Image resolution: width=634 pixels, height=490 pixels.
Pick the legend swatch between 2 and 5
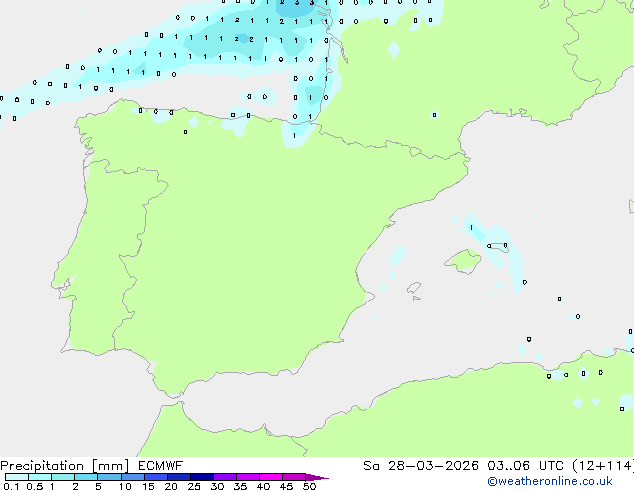click(x=86, y=477)
